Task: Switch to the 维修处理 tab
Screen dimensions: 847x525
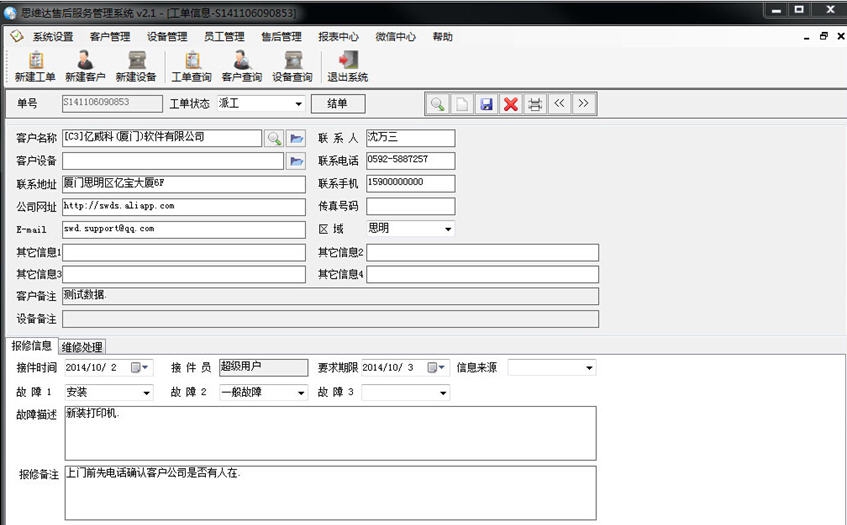Action: point(82,347)
